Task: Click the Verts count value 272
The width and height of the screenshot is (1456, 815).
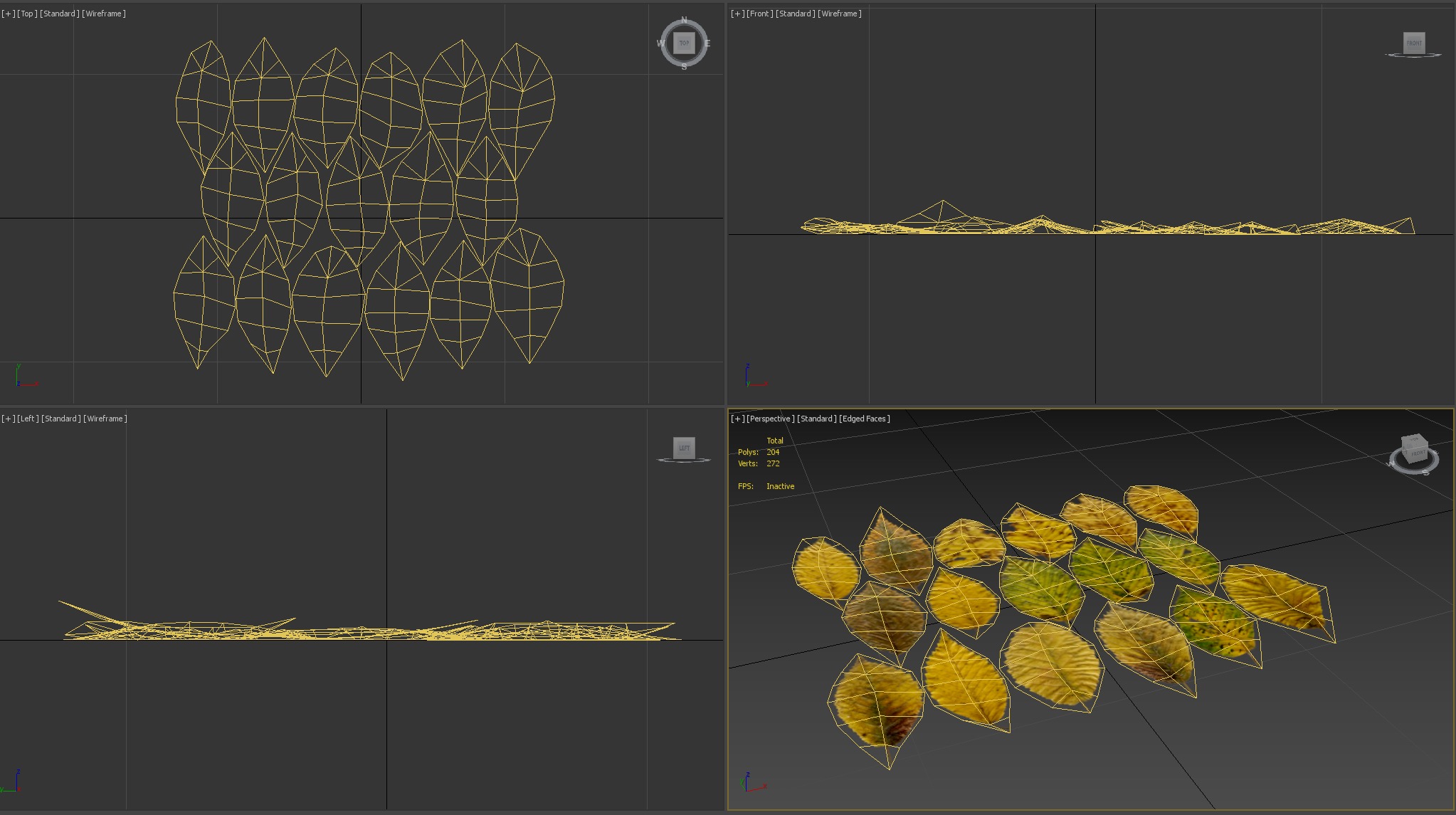Action: (773, 463)
